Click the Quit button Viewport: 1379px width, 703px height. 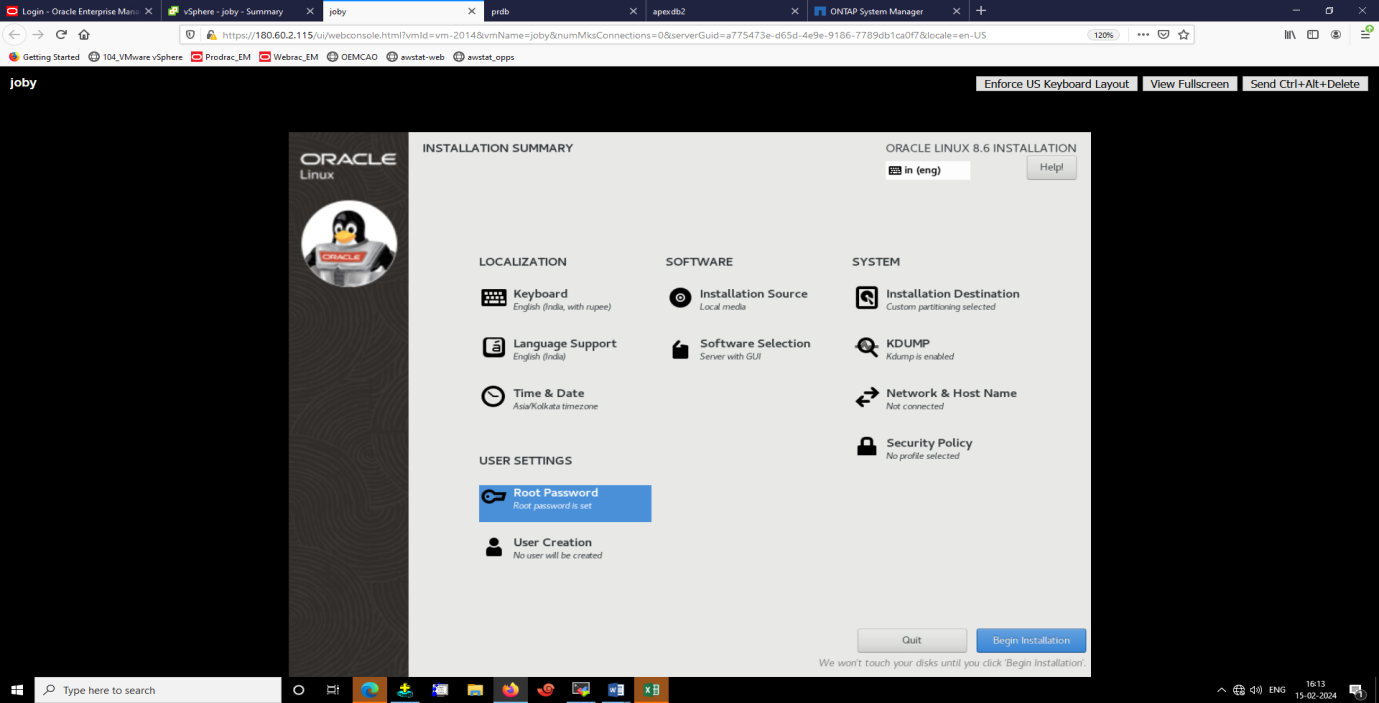pyautogui.click(x=912, y=641)
